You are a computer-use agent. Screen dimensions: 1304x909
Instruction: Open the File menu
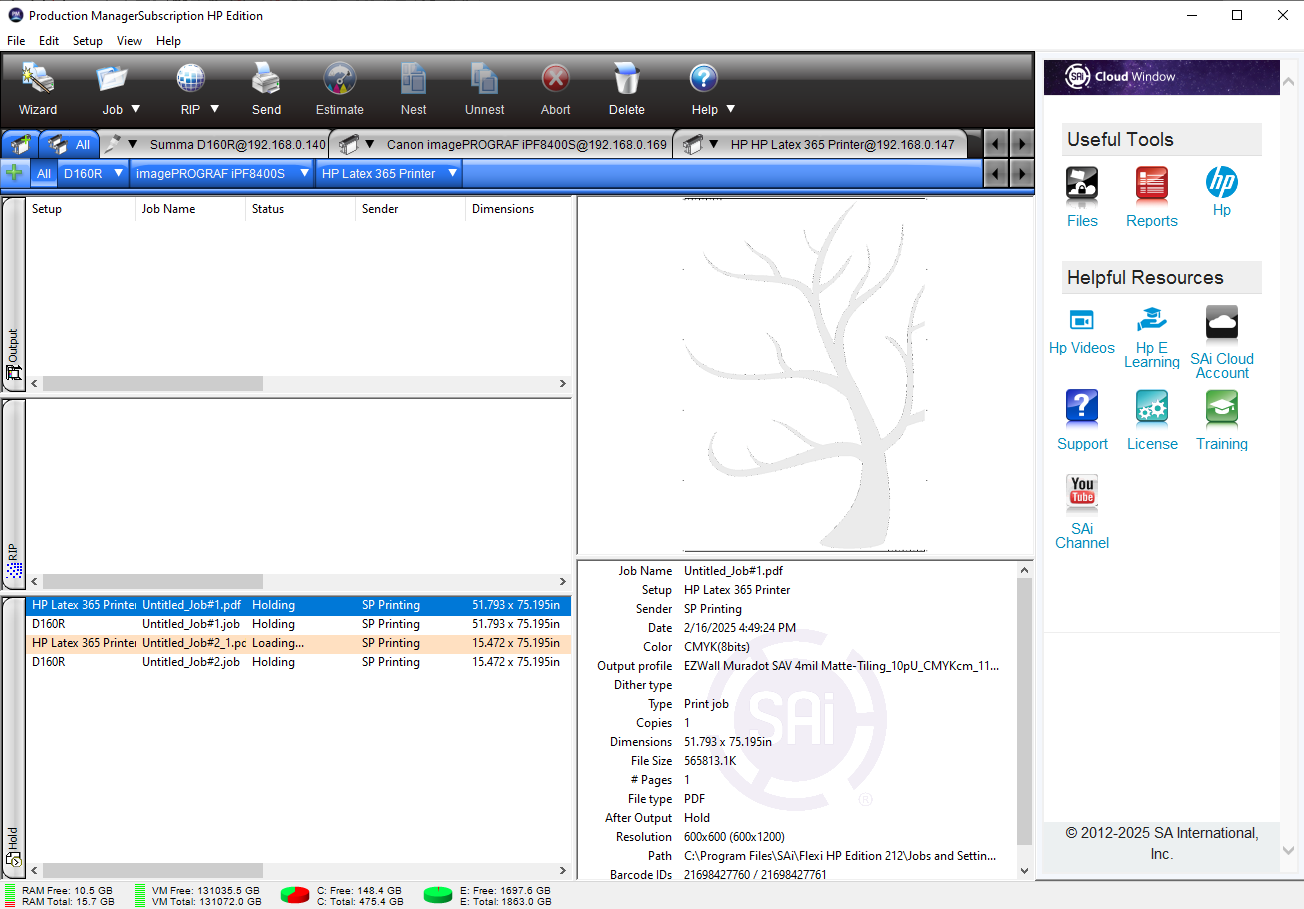[16, 41]
